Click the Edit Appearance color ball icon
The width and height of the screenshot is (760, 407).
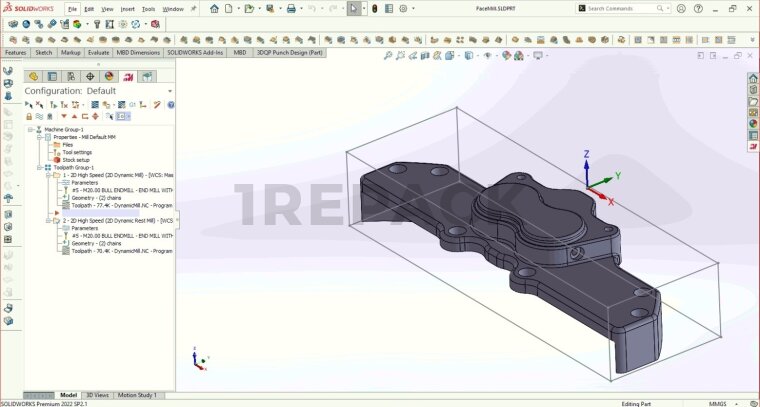pyautogui.click(x=506, y=56)
